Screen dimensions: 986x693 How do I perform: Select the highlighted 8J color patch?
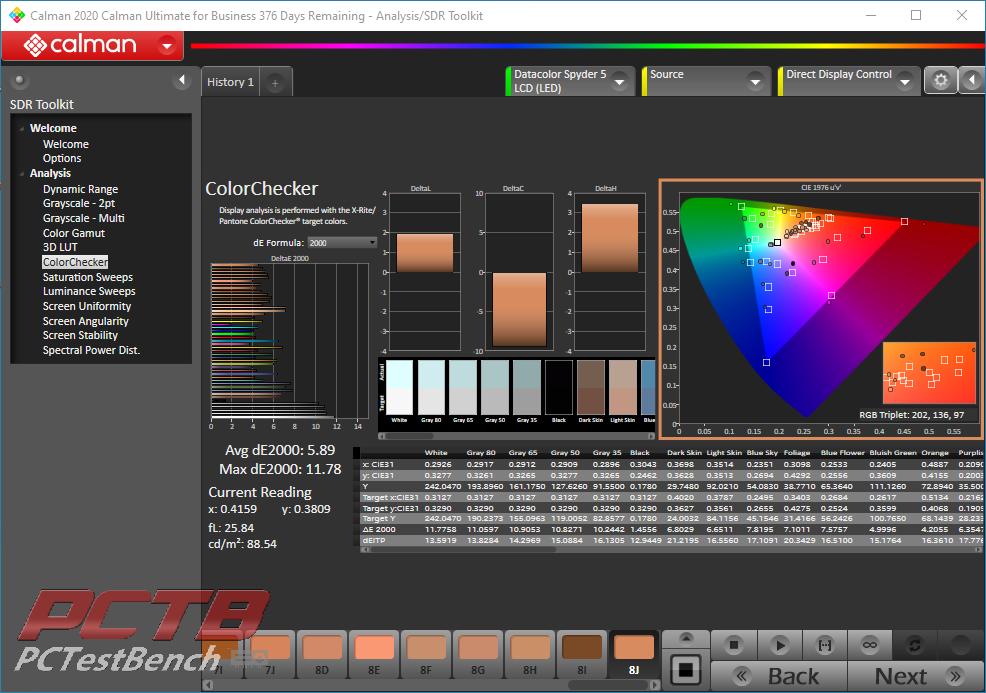[x=634, y=655]
